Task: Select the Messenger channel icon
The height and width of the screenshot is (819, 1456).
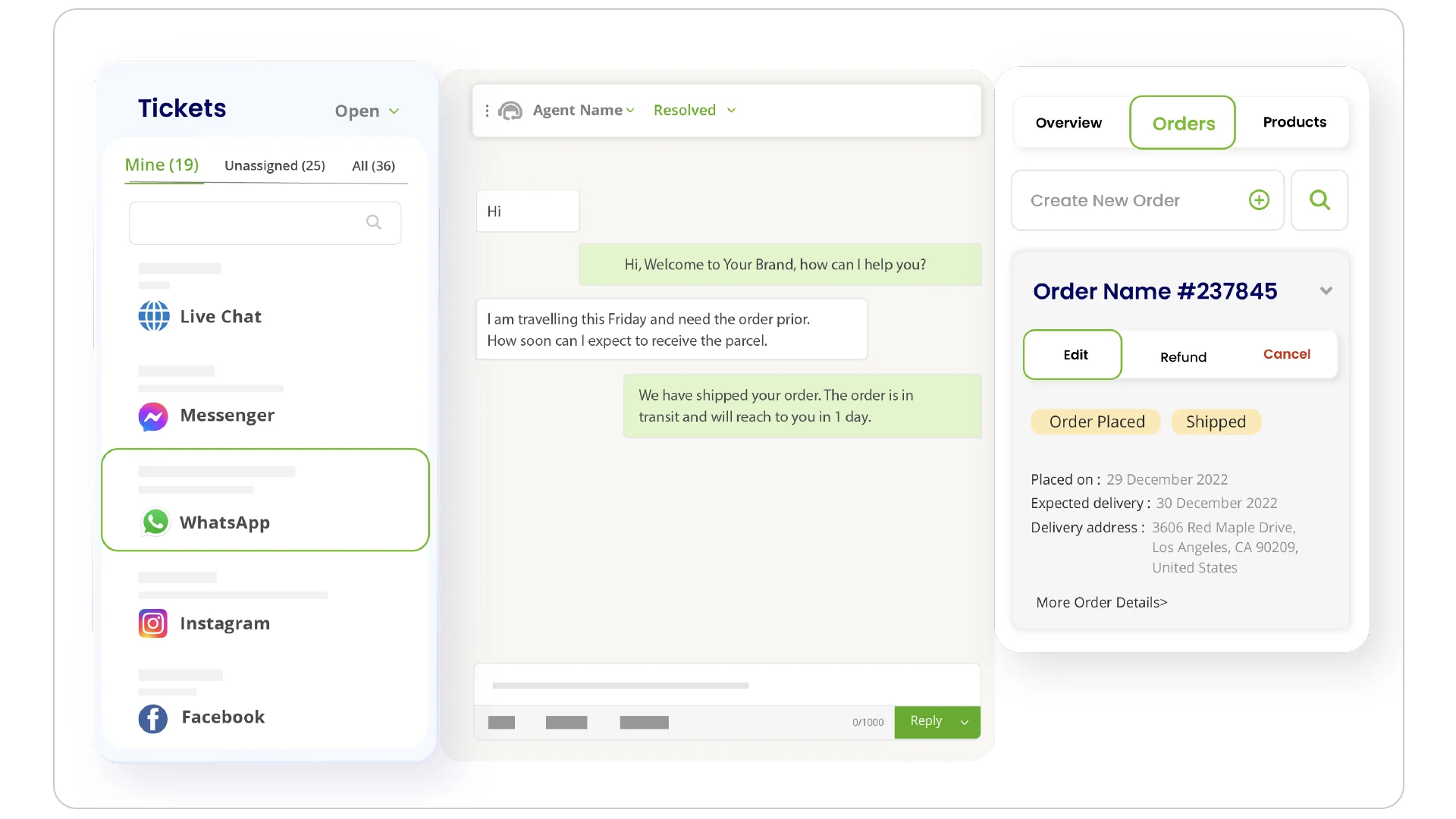Action: tap(152, 416)
